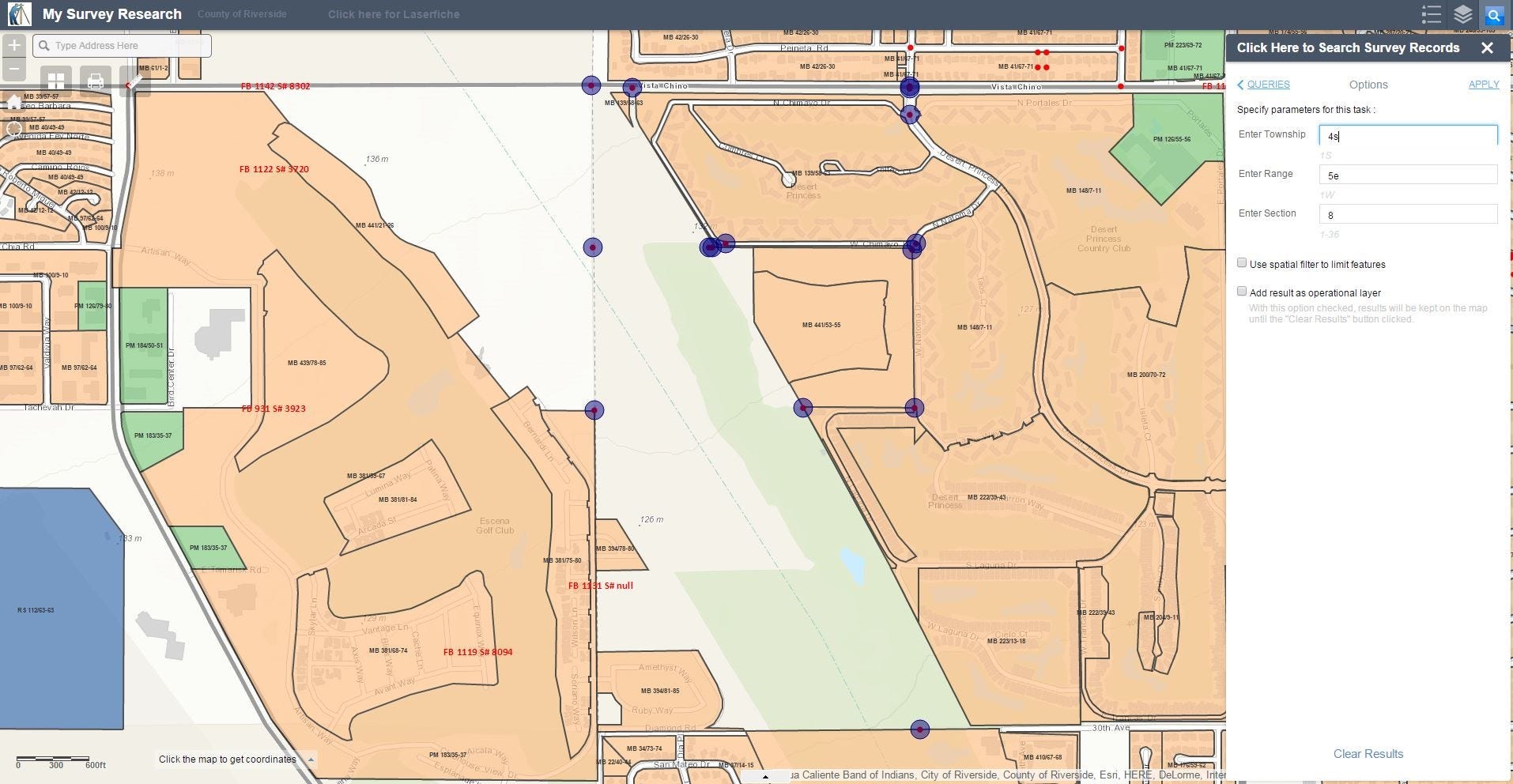Click into the Enter Township field
This screenshot has height=784, width=1513.
[x=1408, y=136]
